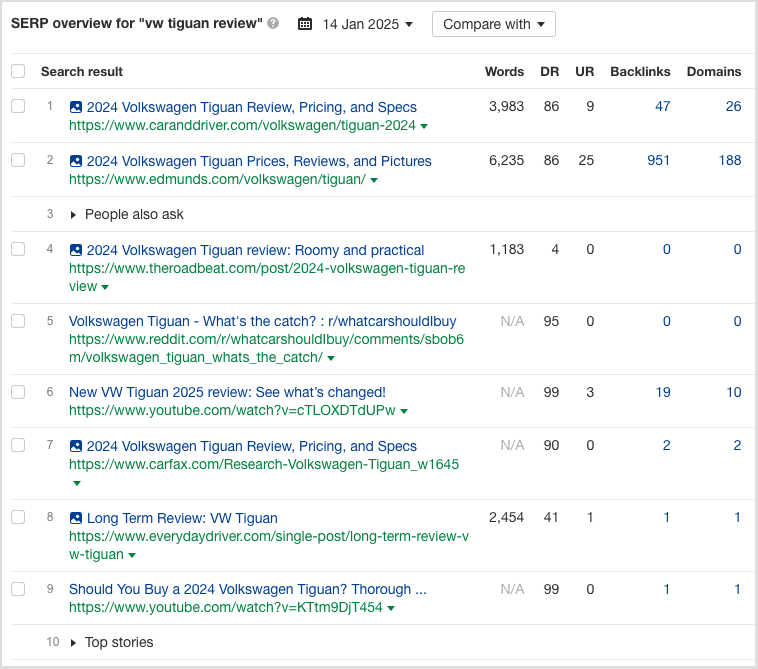Click SERP features icon on edmunds result
Image resolution: width=758 pixels, height=669 pixels.
(x=76, y=161)
